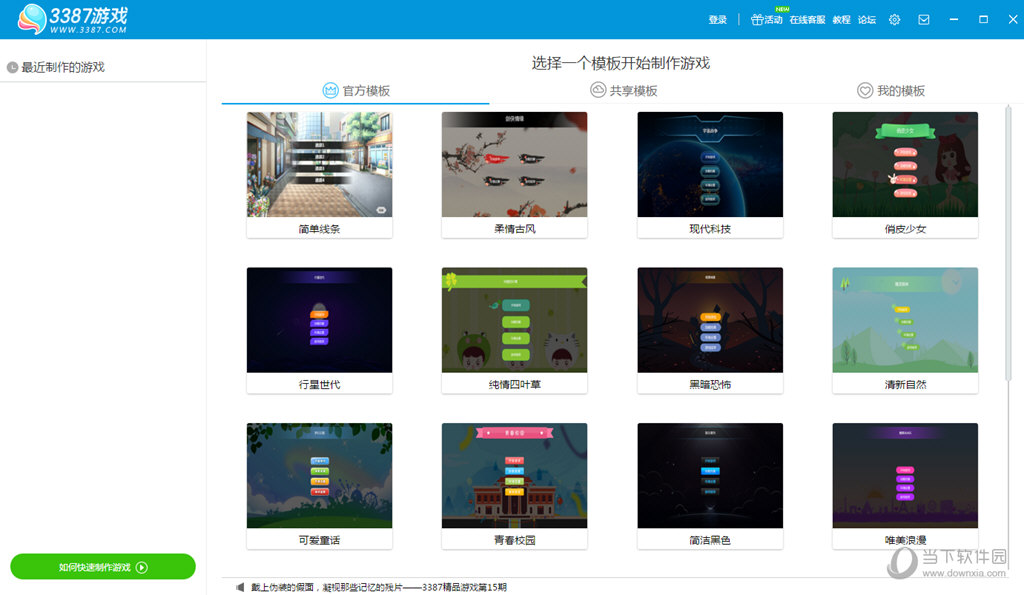Select the 简单线条 template thumbnail

pyautogui.click(x=319, y=165)
